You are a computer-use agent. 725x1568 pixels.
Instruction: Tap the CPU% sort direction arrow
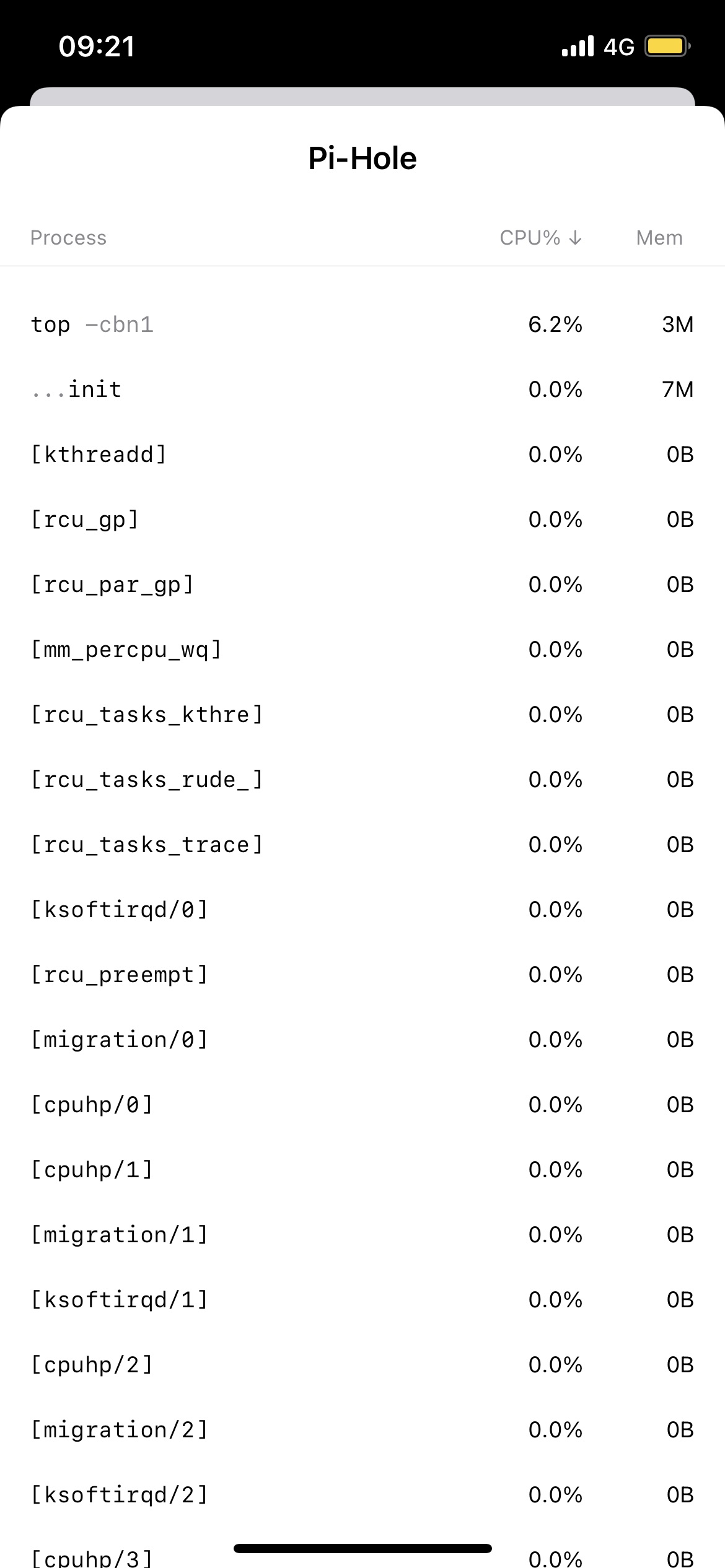(575, 238)
